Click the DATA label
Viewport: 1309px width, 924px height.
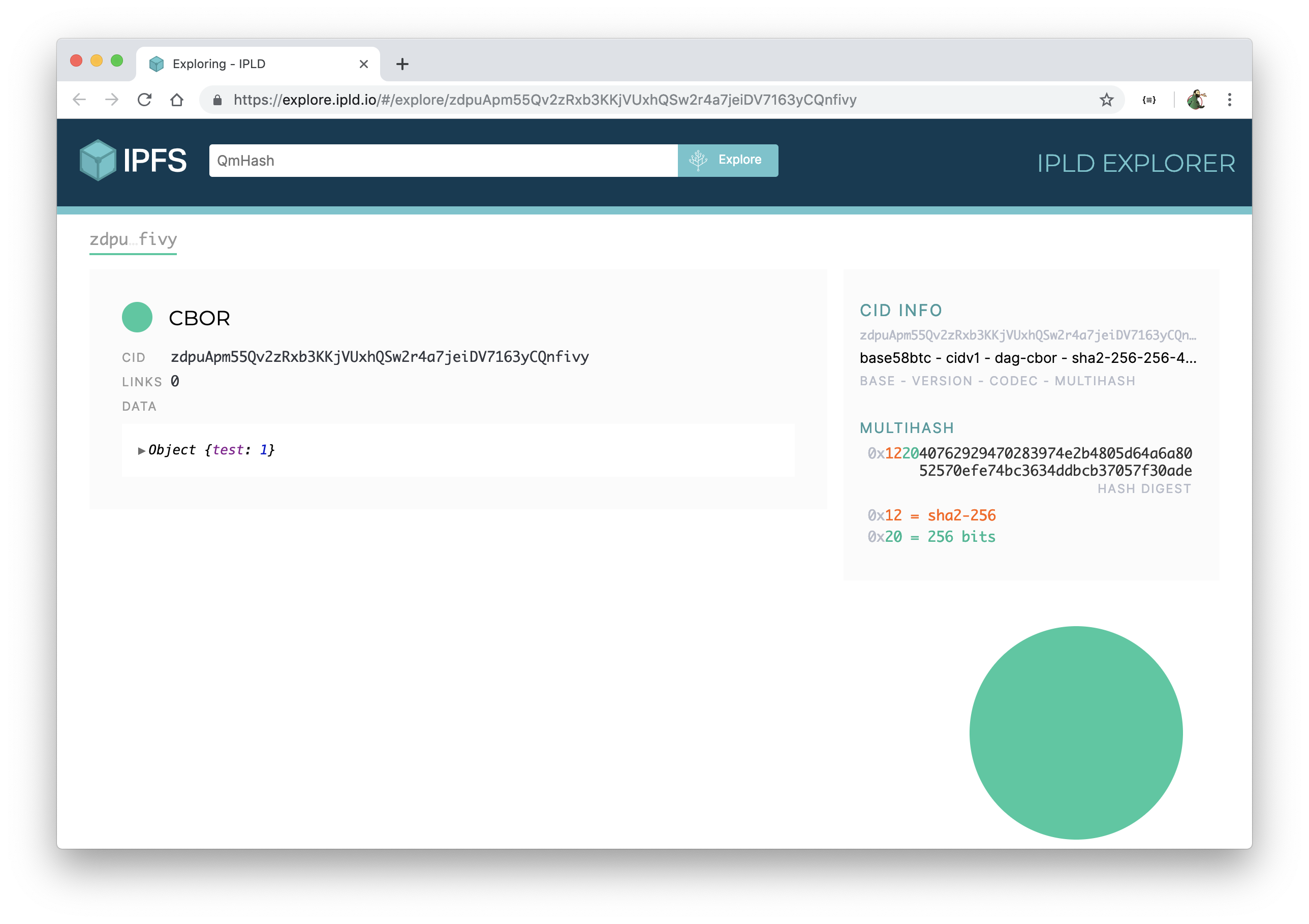click(x=139, y=406)
